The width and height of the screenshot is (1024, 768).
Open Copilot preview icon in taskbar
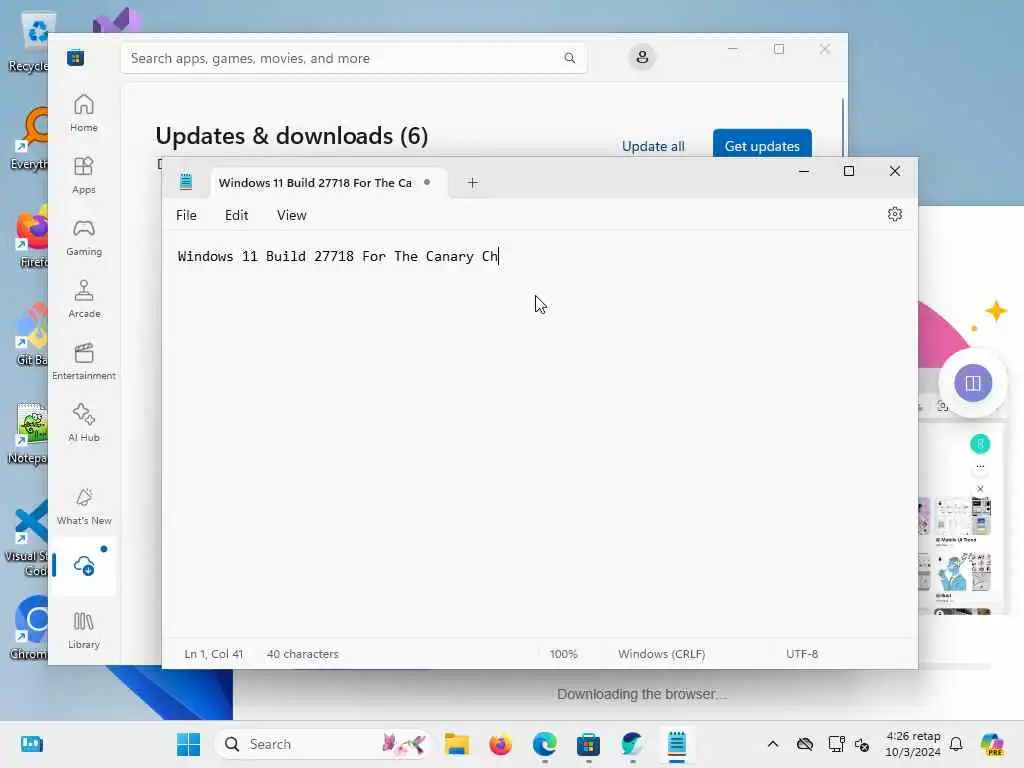point(992,744)
